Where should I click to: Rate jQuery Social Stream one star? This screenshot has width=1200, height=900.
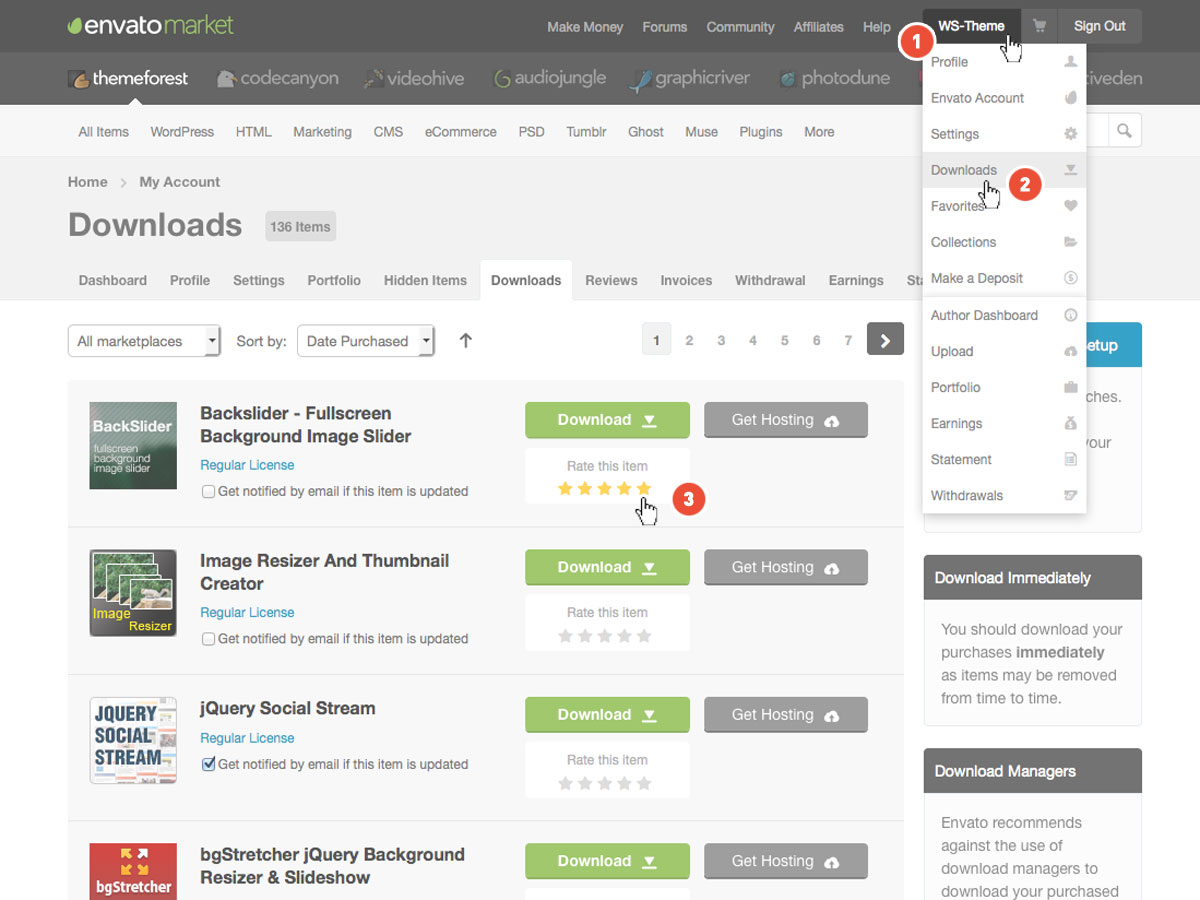point(566,782)
